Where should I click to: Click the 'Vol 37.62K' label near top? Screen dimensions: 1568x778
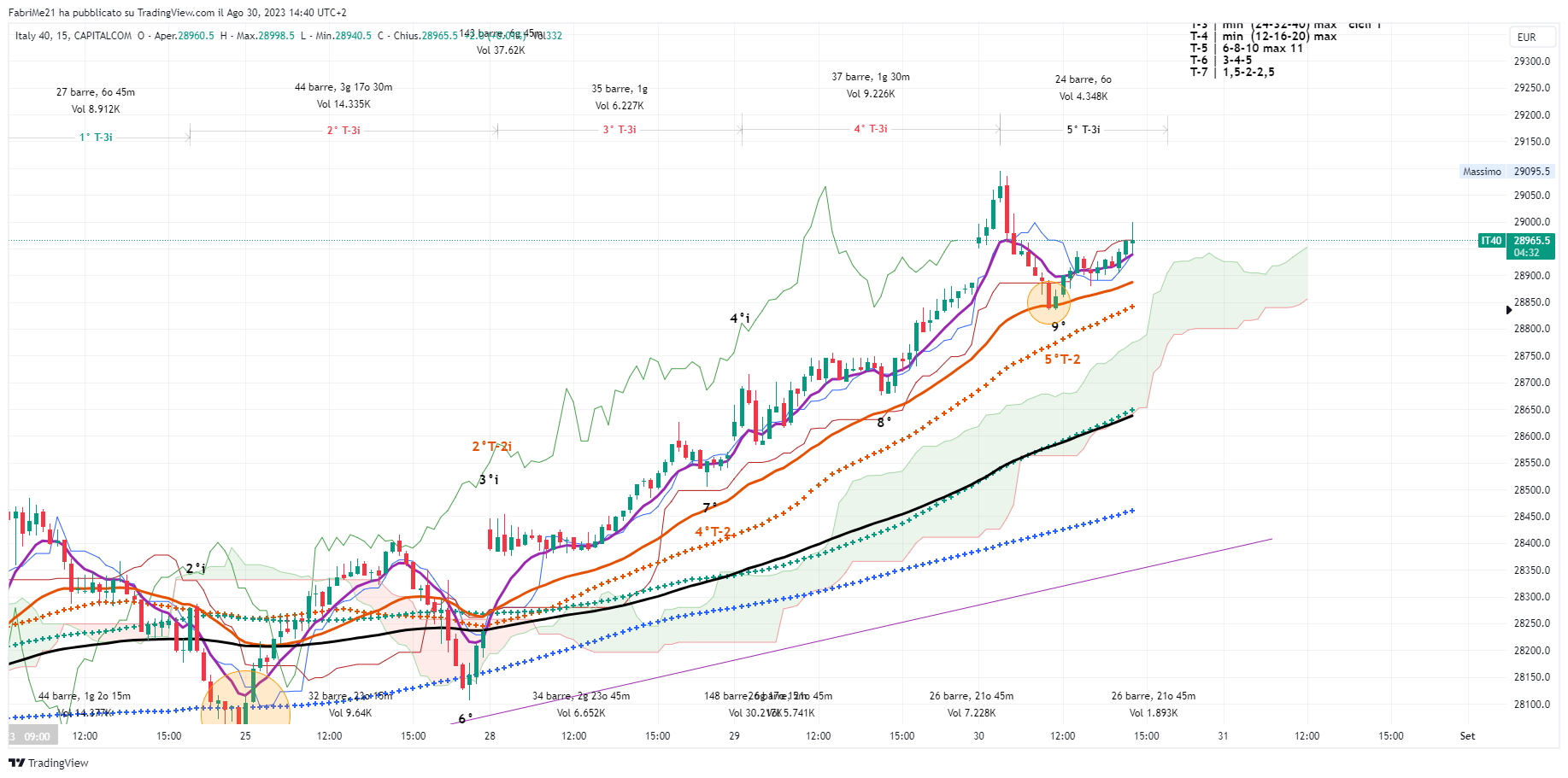point(501,50)
